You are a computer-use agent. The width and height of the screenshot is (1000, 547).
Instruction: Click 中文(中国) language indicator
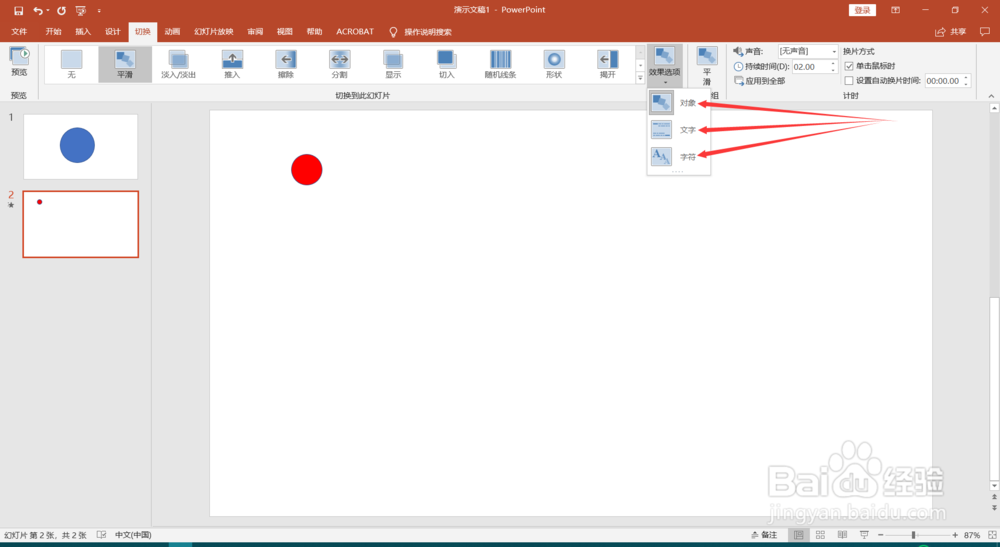coord(133,535)
